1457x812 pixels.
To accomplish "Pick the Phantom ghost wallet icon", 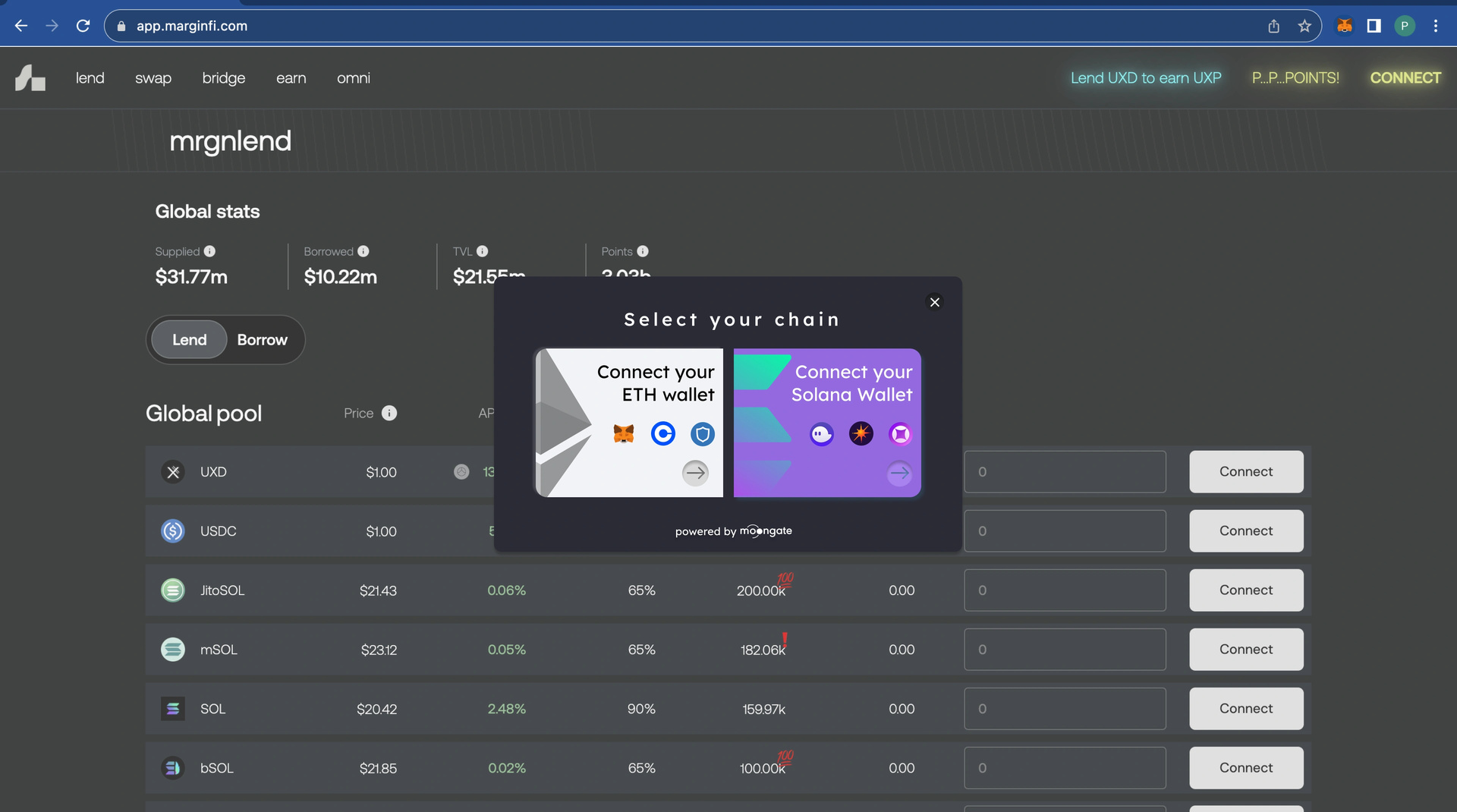I will [x=822, y=434].
